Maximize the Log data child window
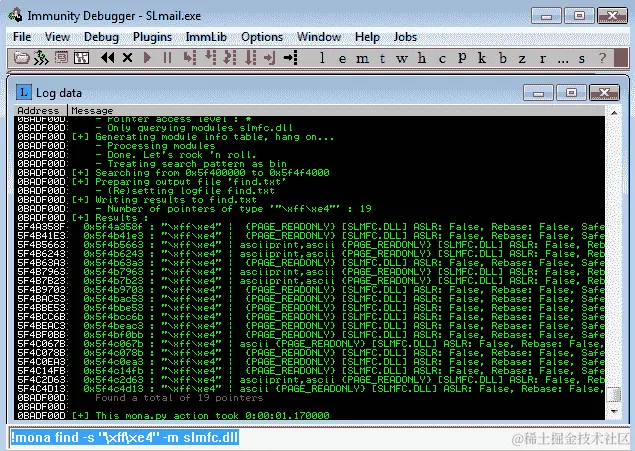Image resolution: width=635 pixels, height=451 pixels. 571,93
